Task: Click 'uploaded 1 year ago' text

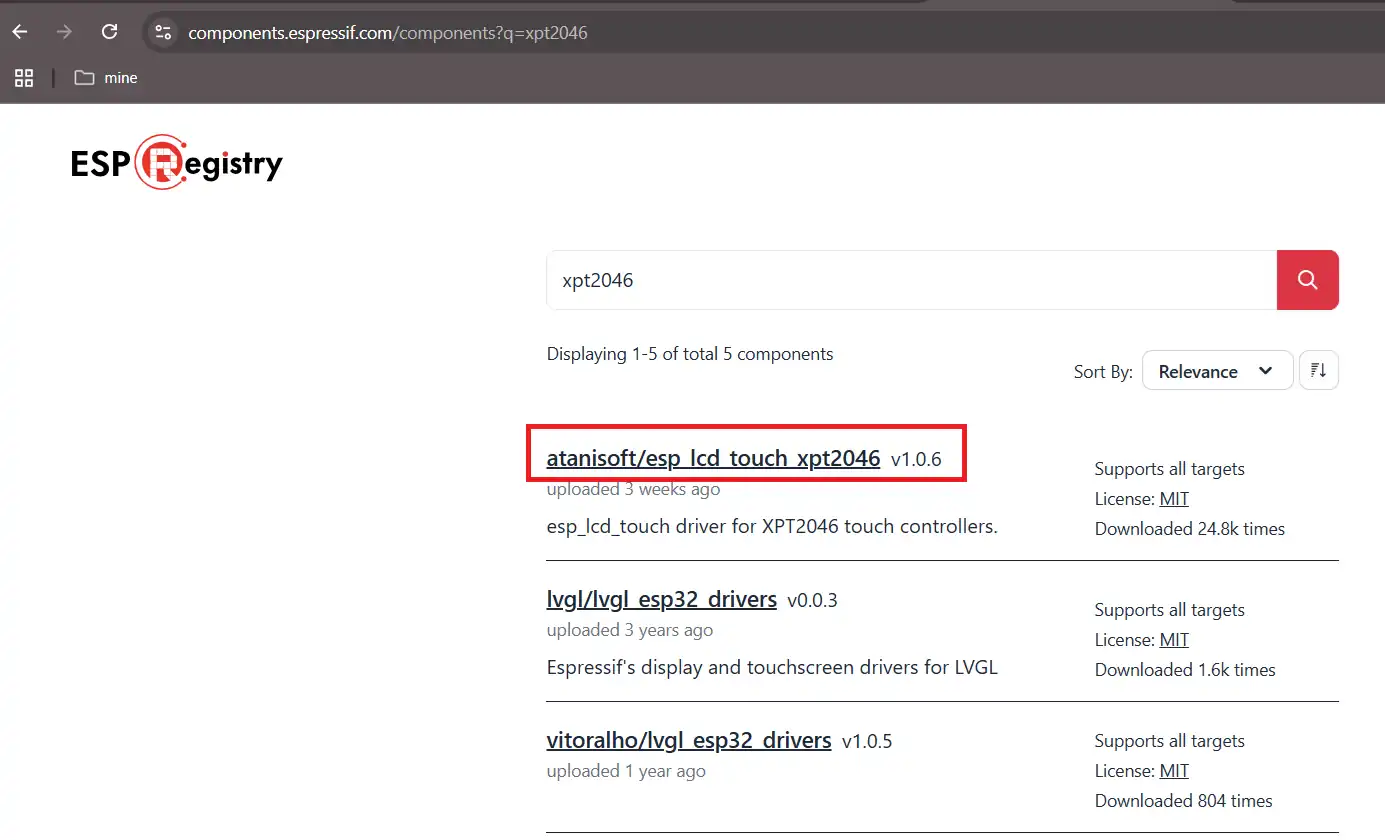Action: point(626,771)
